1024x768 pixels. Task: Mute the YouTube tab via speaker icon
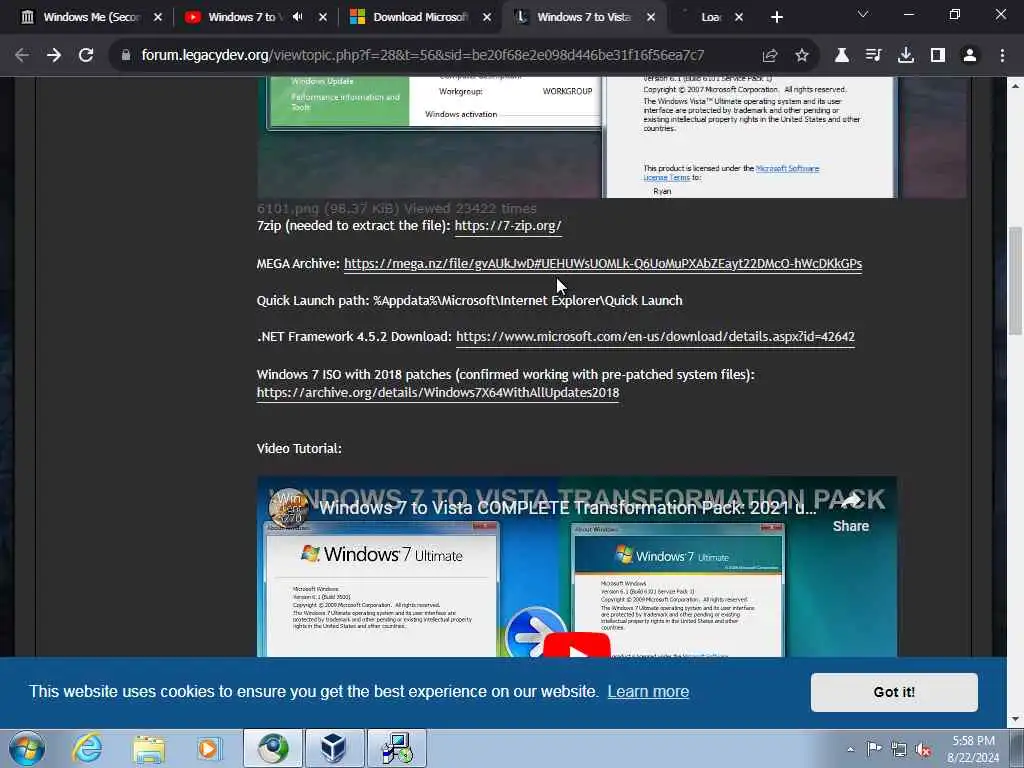(298, 17)
